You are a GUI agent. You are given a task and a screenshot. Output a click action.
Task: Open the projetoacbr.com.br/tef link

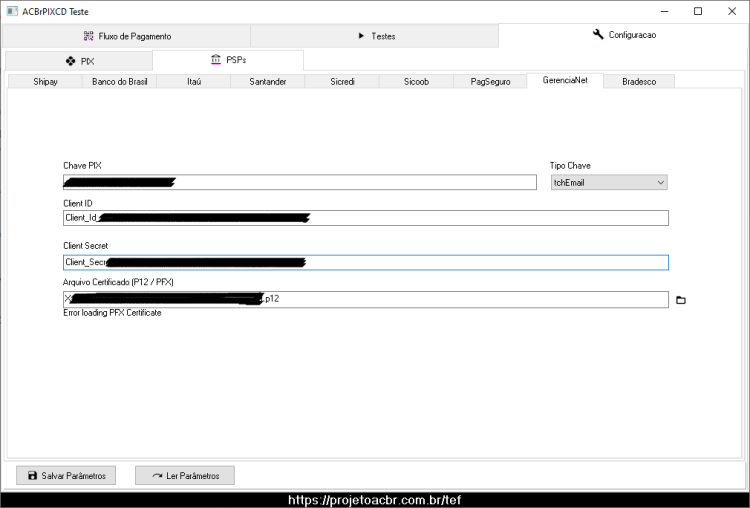pyautogui.click(x=375, y=500)
